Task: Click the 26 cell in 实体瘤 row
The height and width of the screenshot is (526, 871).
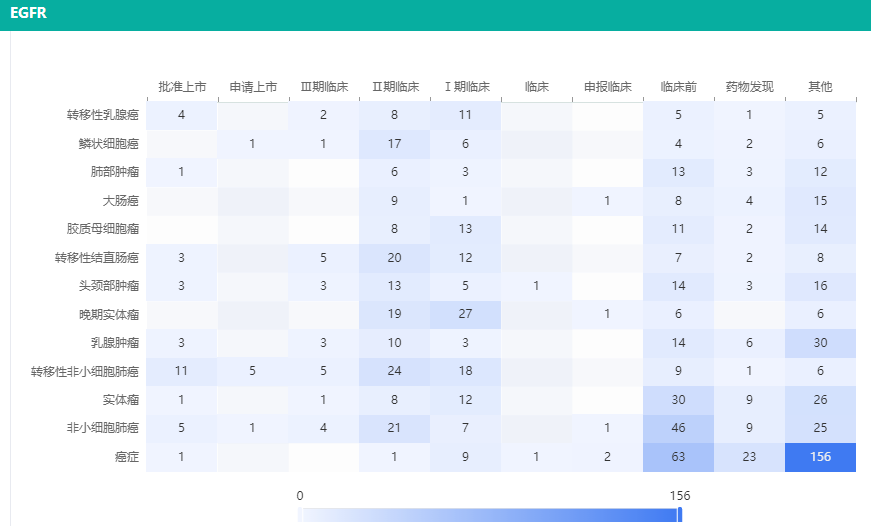Action: [820, 400]
